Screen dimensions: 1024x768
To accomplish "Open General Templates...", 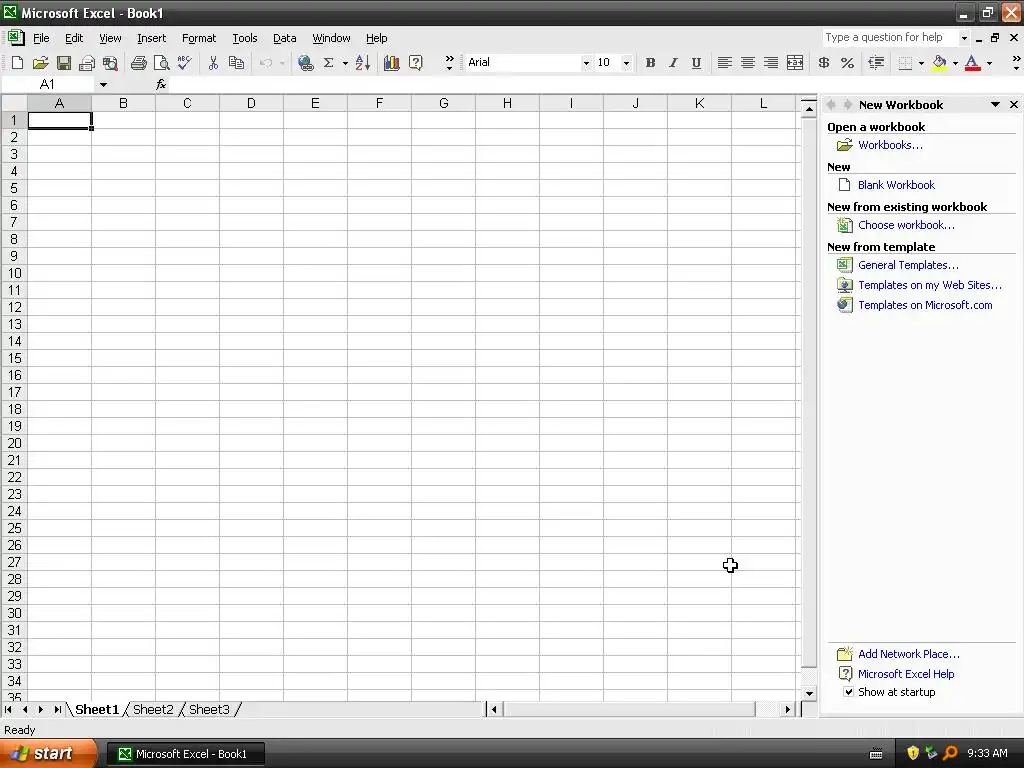I will click(908, 265).
